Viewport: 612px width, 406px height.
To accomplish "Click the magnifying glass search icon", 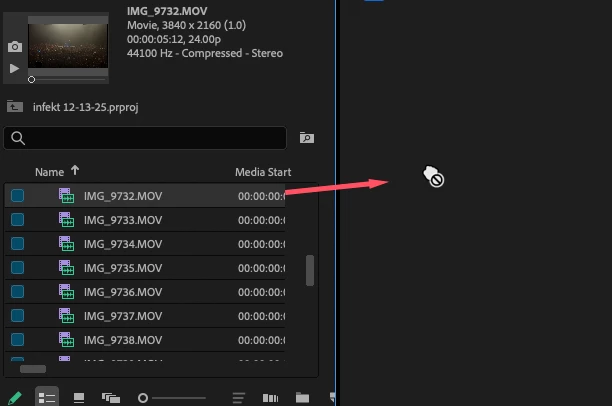I will [18, 138].
